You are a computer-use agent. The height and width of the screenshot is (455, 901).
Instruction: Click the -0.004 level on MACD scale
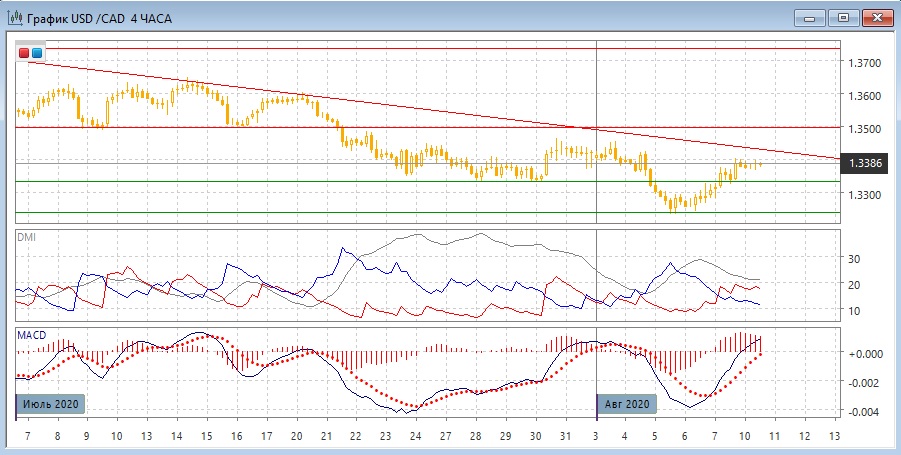coord(862,412)
